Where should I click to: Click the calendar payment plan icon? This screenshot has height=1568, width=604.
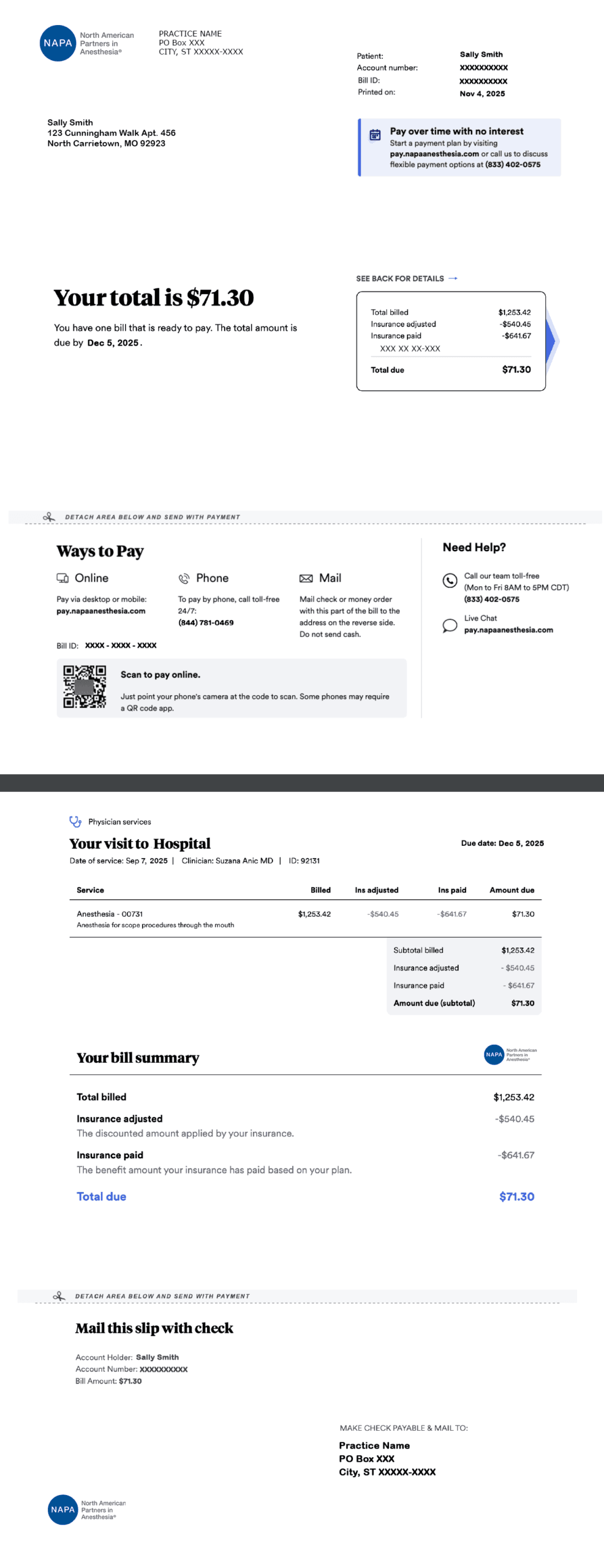click(x=375, y=135)
